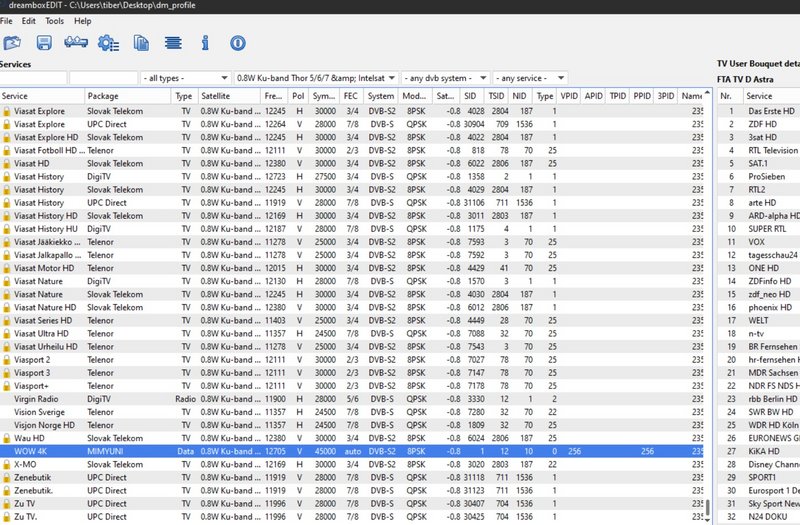This screenshot has height=525, width=800.
Task: Select Viasport 2 service row
Action: [352, 360]
